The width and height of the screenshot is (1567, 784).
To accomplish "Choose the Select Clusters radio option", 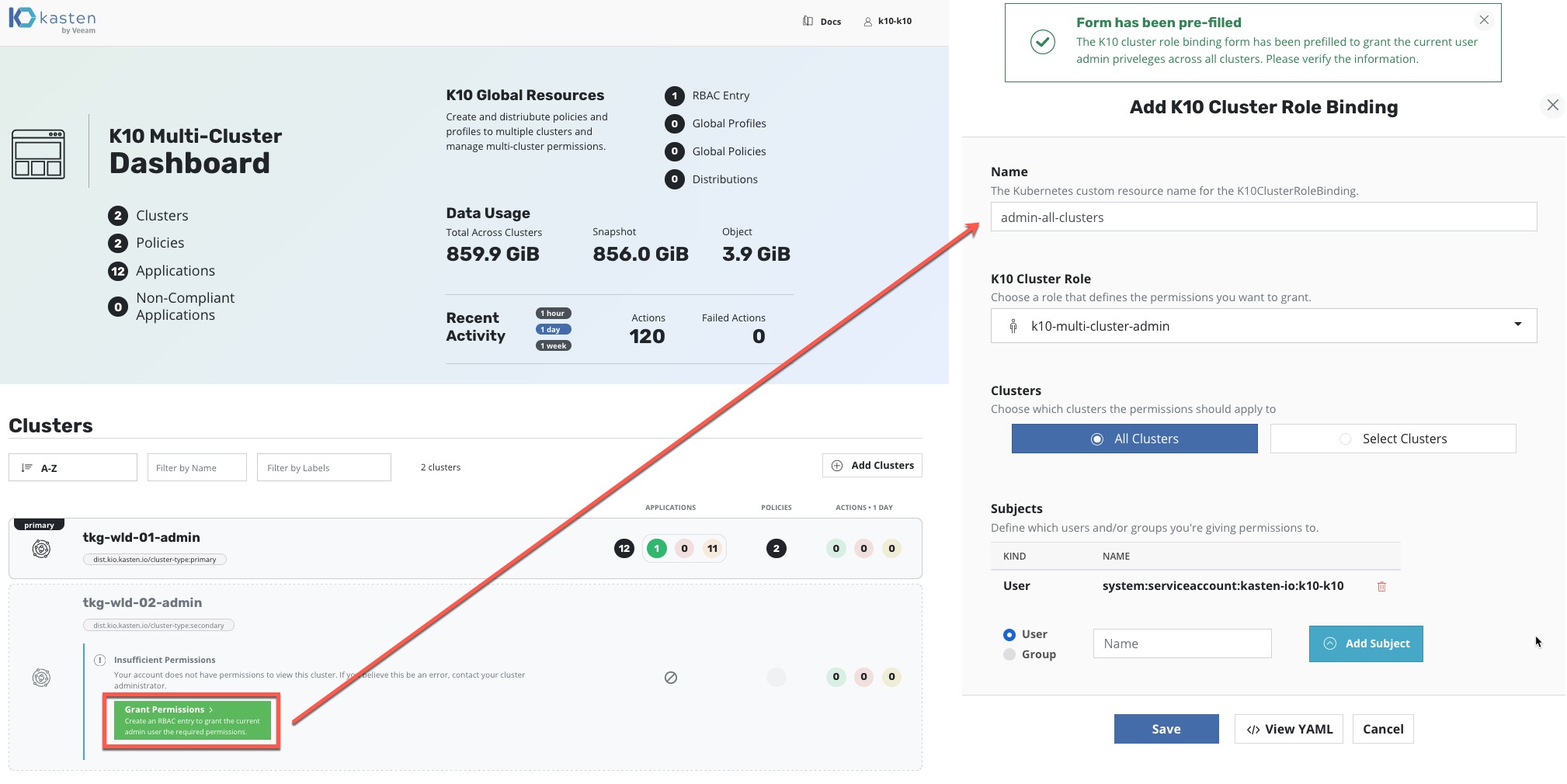I will point(1393,439).
